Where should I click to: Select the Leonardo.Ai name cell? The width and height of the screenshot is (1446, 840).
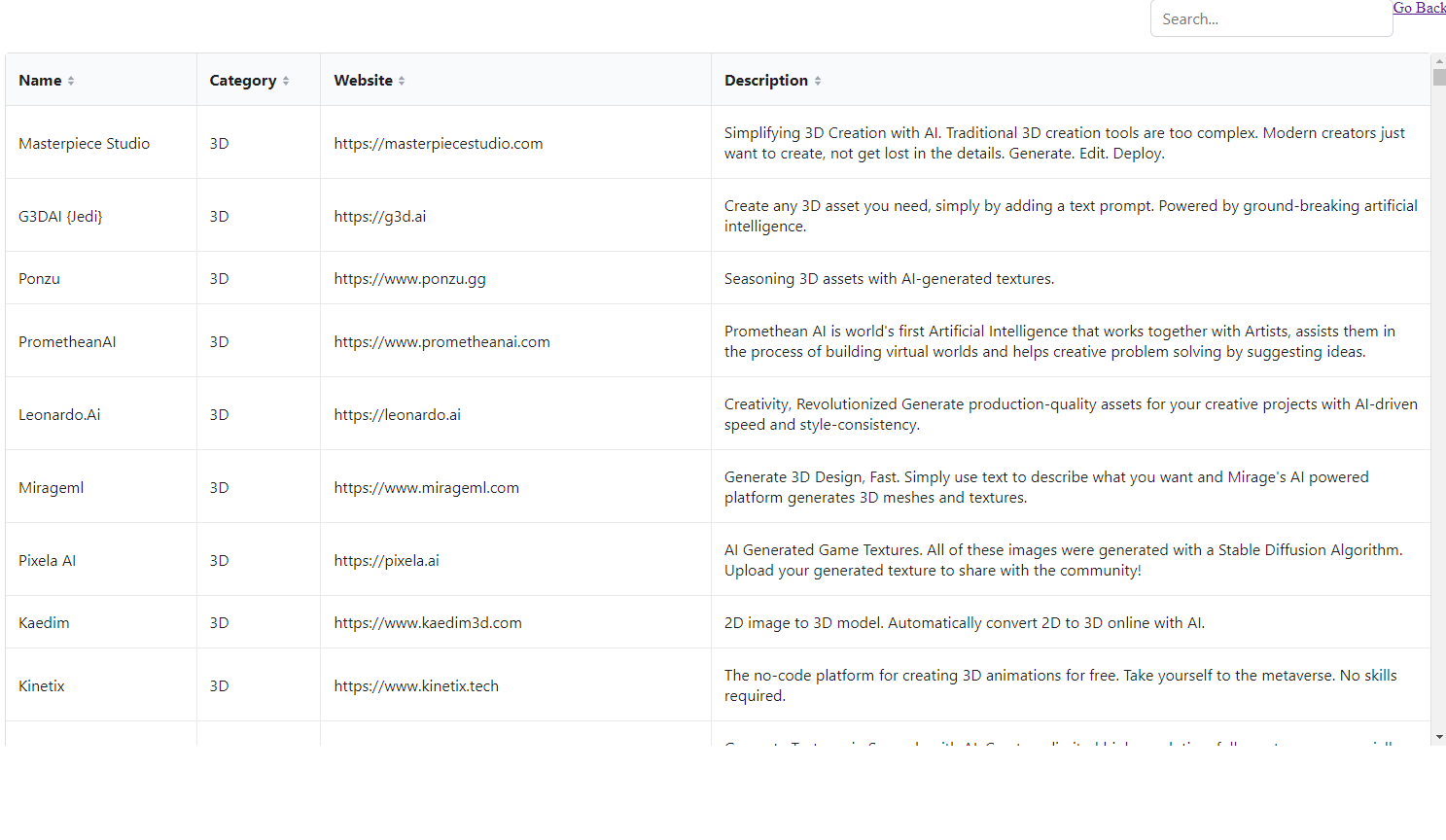pyautogui.click(x=59, y=415)
